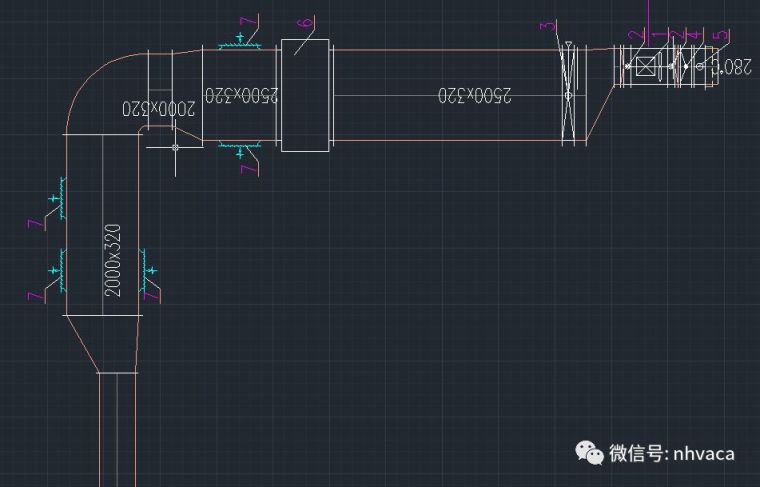The image size is (760, 487).
Task: Select the cyan hanger symbol above the 2500x320 duct
Action: tap(240, 39)
